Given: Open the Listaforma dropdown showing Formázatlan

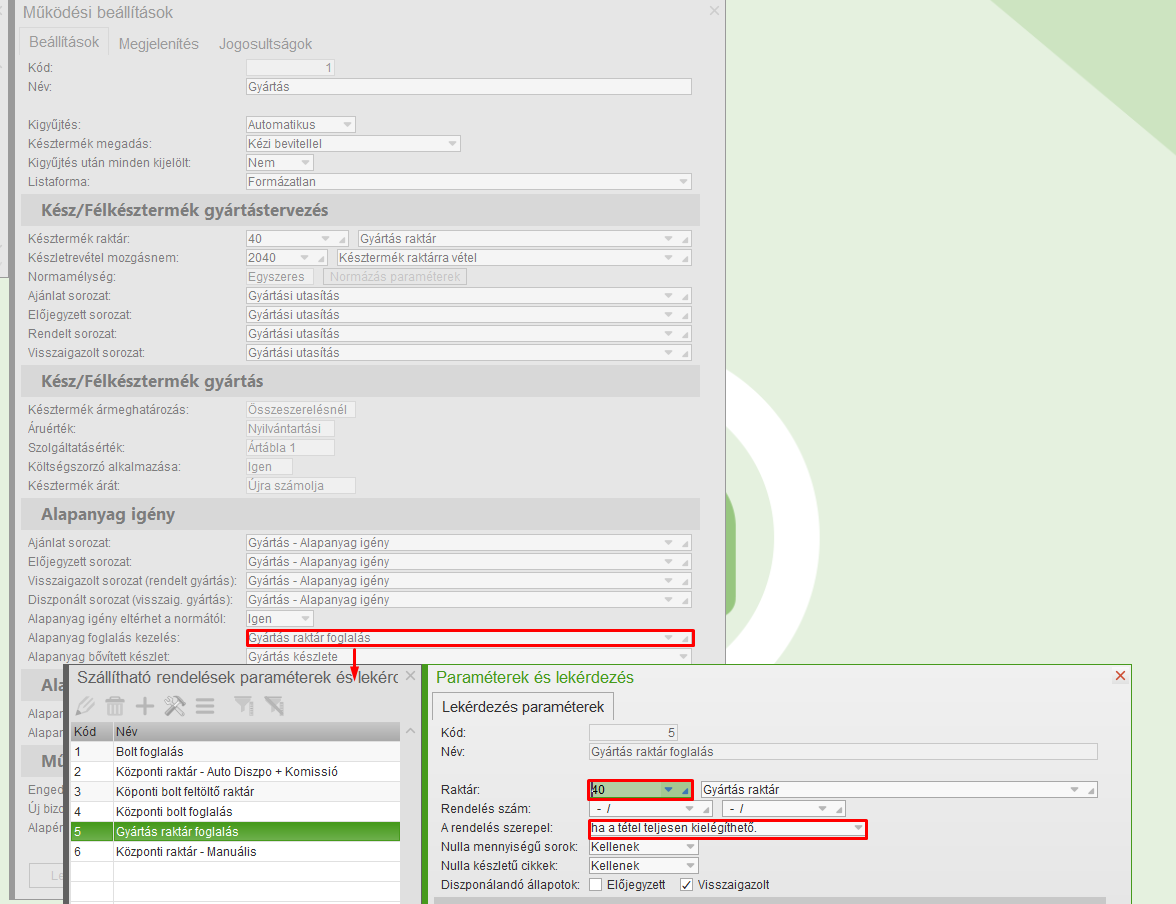Looking at the screenshot, I should pyautogui.click(x=683, y=182).
